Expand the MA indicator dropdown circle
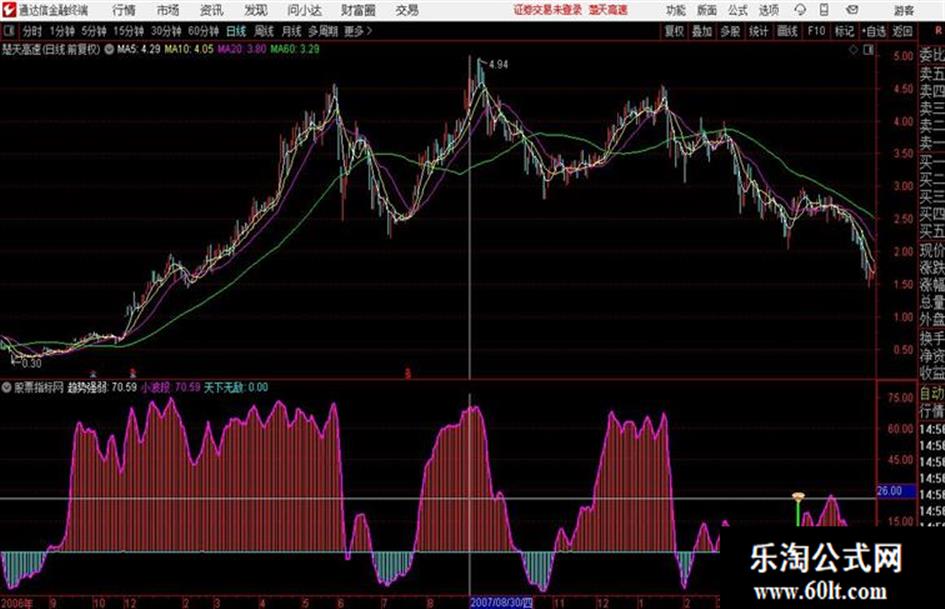 pyautogui.click(x=109, y=49)
